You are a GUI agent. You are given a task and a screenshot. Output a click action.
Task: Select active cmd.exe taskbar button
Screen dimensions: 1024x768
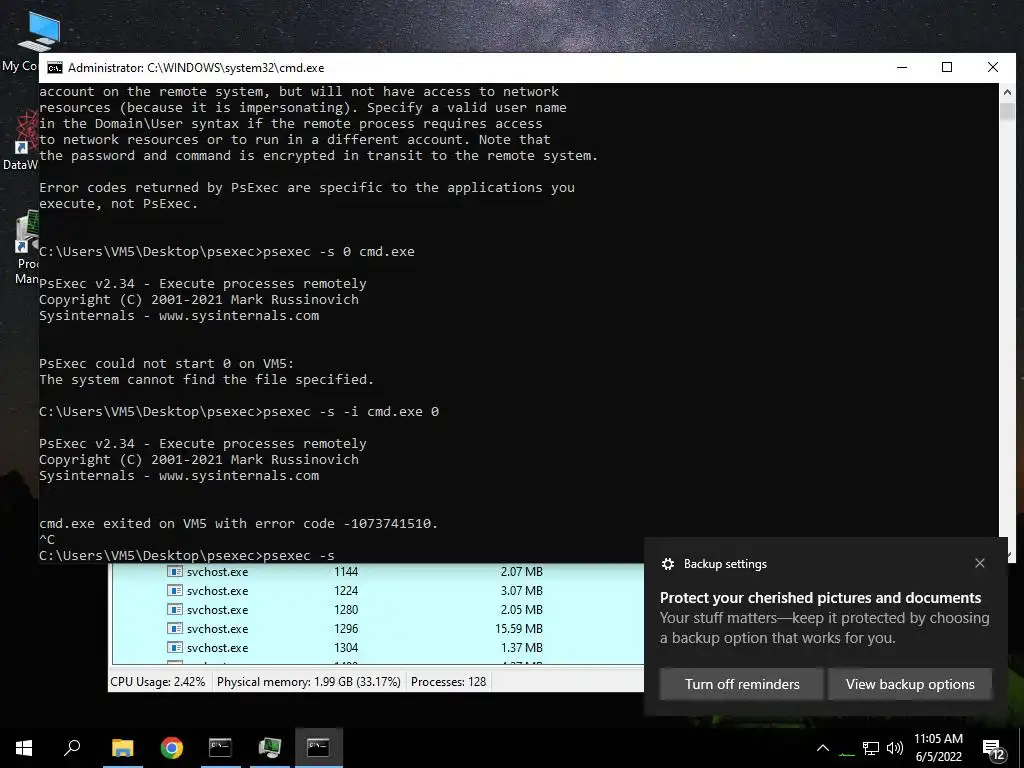click(x=319, y=748)
